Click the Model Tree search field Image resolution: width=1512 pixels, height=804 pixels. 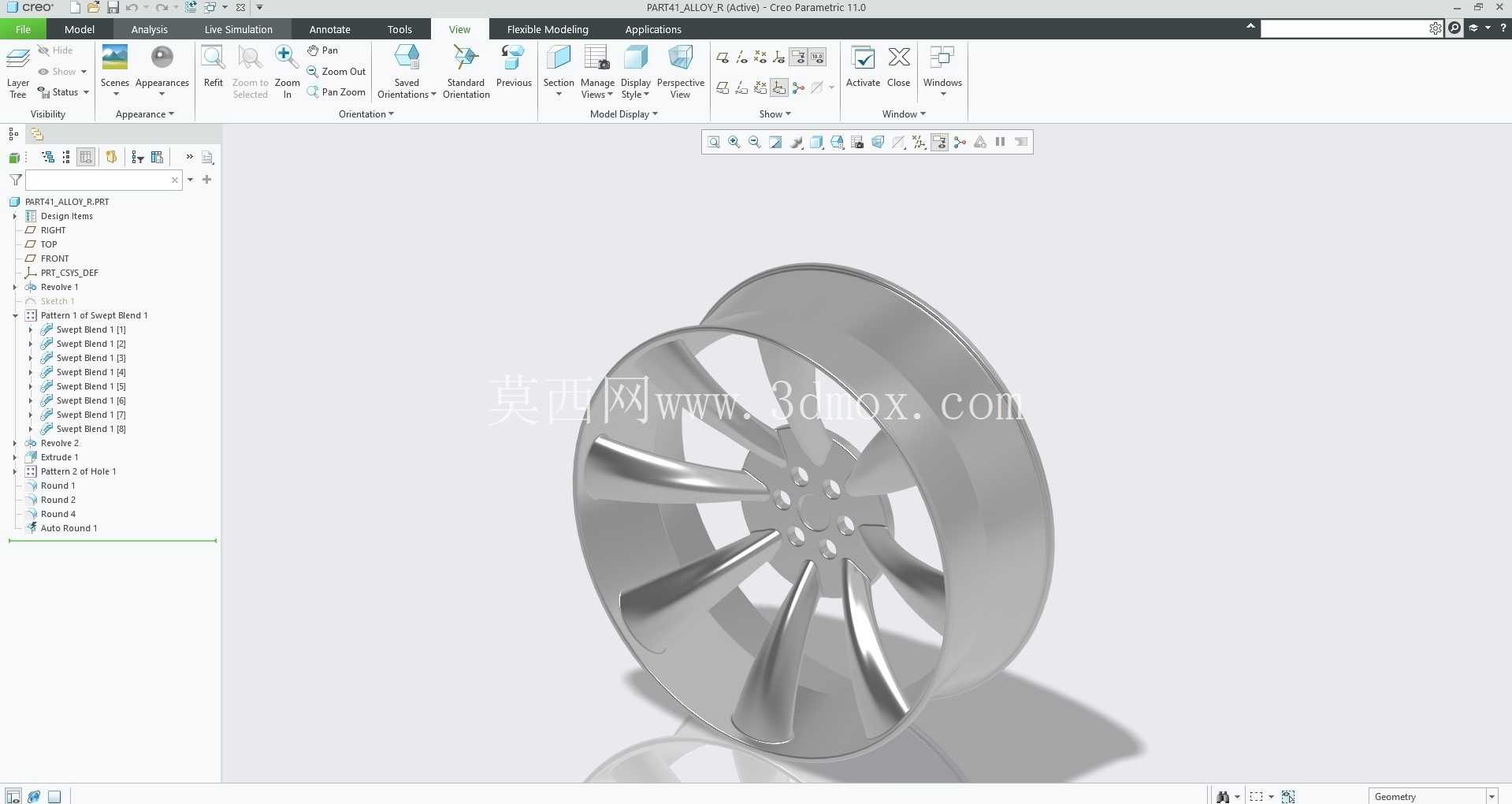(x=104, y=180)
